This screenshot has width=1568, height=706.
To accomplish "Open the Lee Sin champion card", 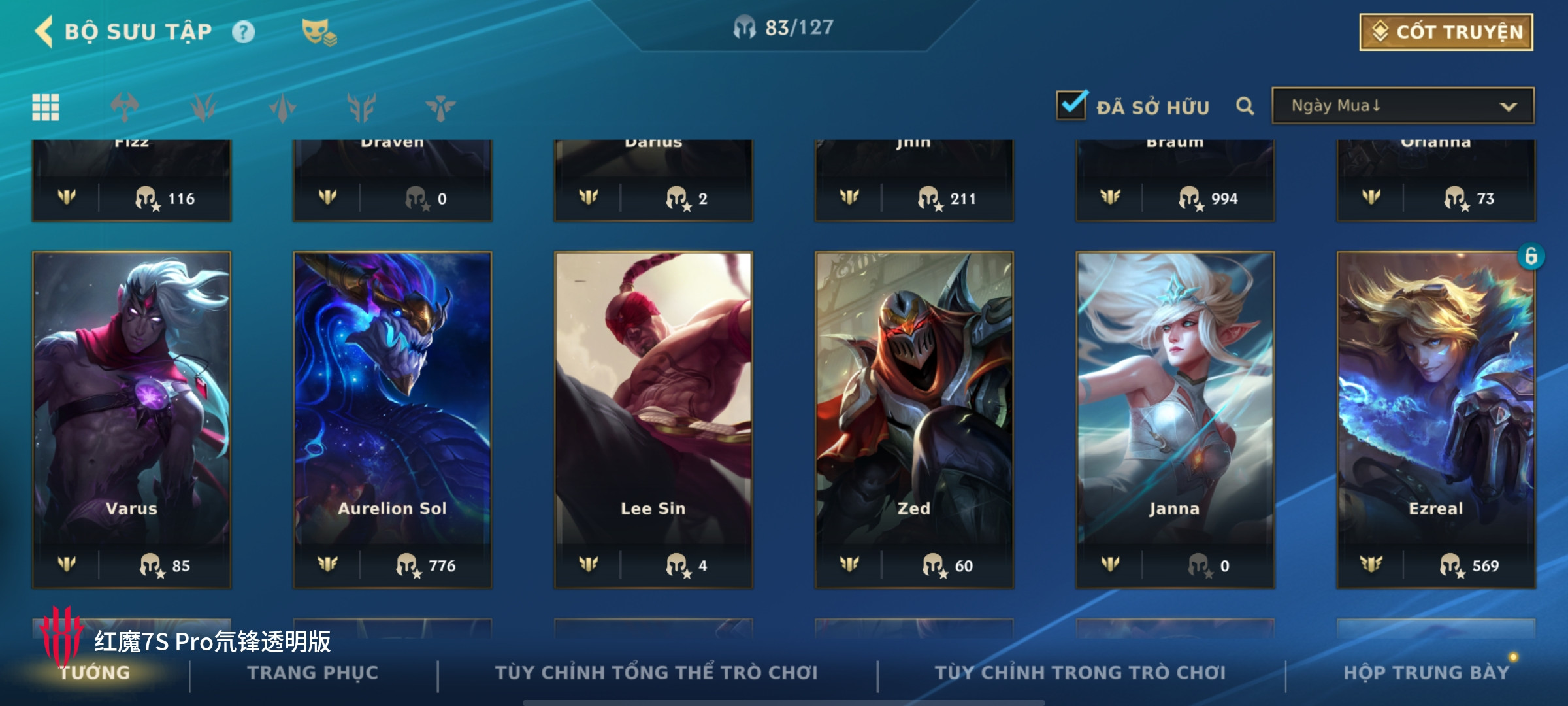I will 653,420.
